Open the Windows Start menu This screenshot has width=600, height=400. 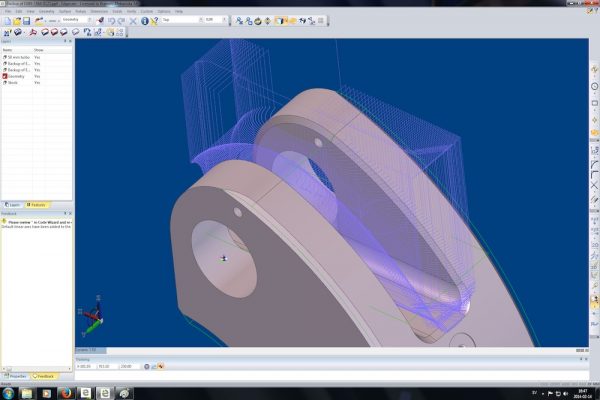point(8,393)
